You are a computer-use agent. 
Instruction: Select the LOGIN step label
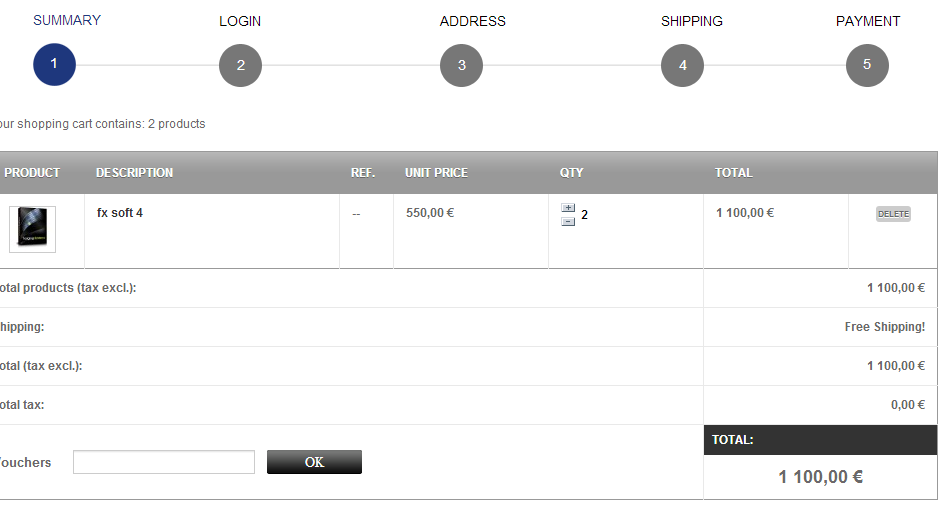point(240,21)
